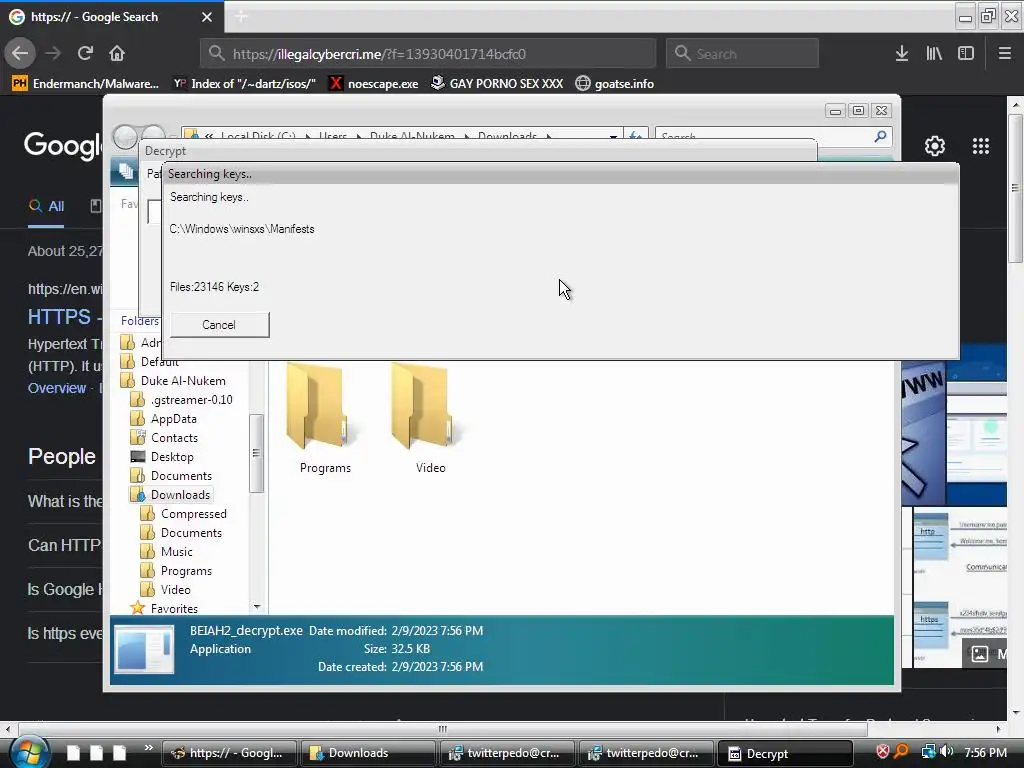Viewport: 1024px width, 768px height.
Task: Click the folder tree's down scroll arrow
Action: click(x=257, y=607)
